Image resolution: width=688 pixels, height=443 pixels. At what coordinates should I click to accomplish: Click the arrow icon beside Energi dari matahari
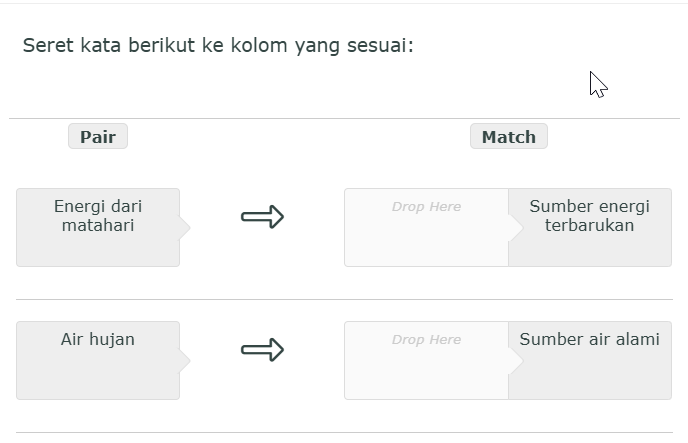point(263,217)
